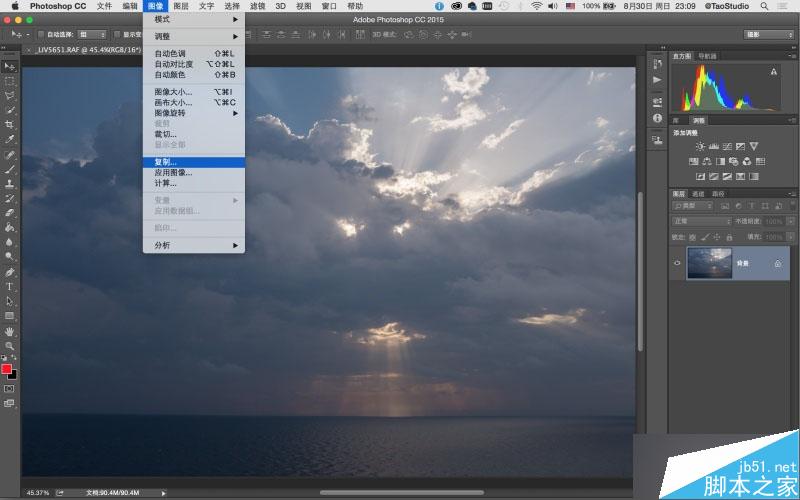Image resolution: width=800 pixels, height=500 pixels.
Task: Choose 复制... (Duplicate) from Image menu
Action: tap(194, 162)
